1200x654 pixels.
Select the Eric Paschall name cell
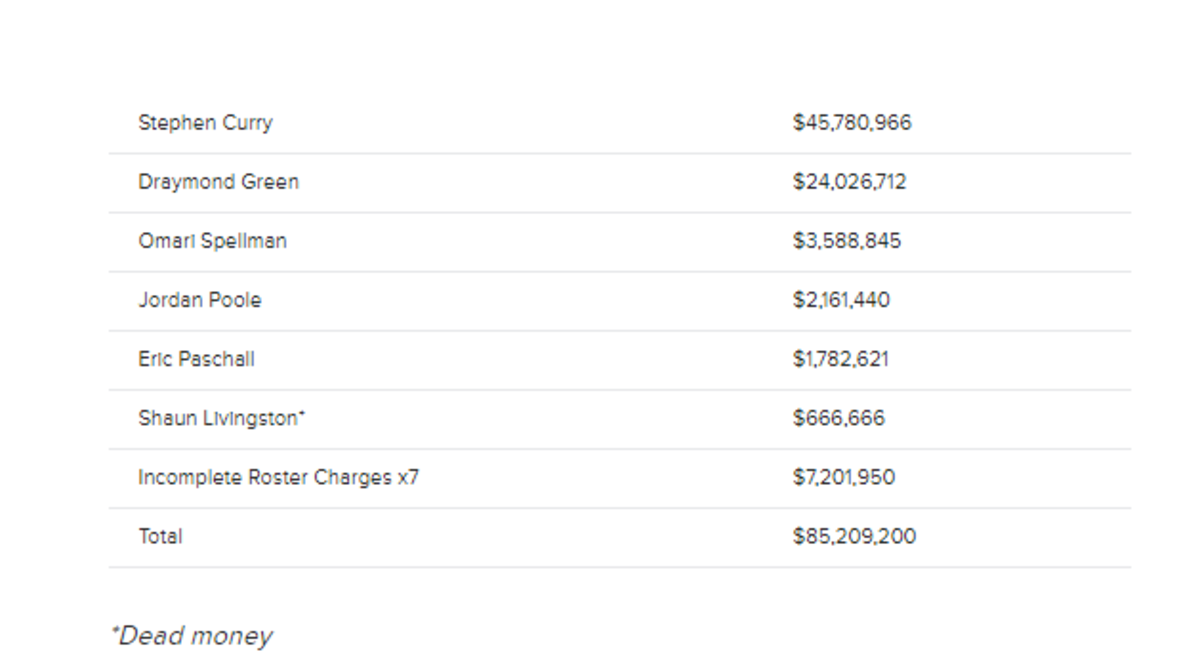point(196,359)
